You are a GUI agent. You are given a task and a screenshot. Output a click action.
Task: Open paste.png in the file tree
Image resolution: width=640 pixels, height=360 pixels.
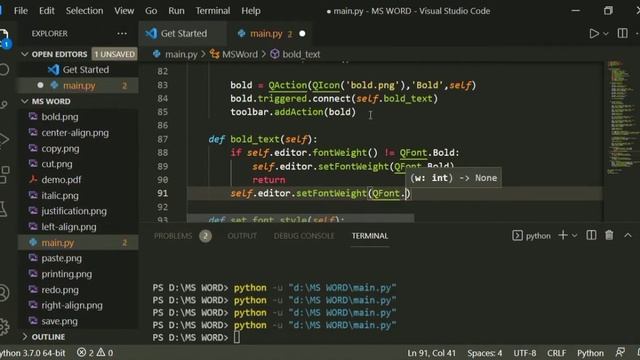pos(61,258)
